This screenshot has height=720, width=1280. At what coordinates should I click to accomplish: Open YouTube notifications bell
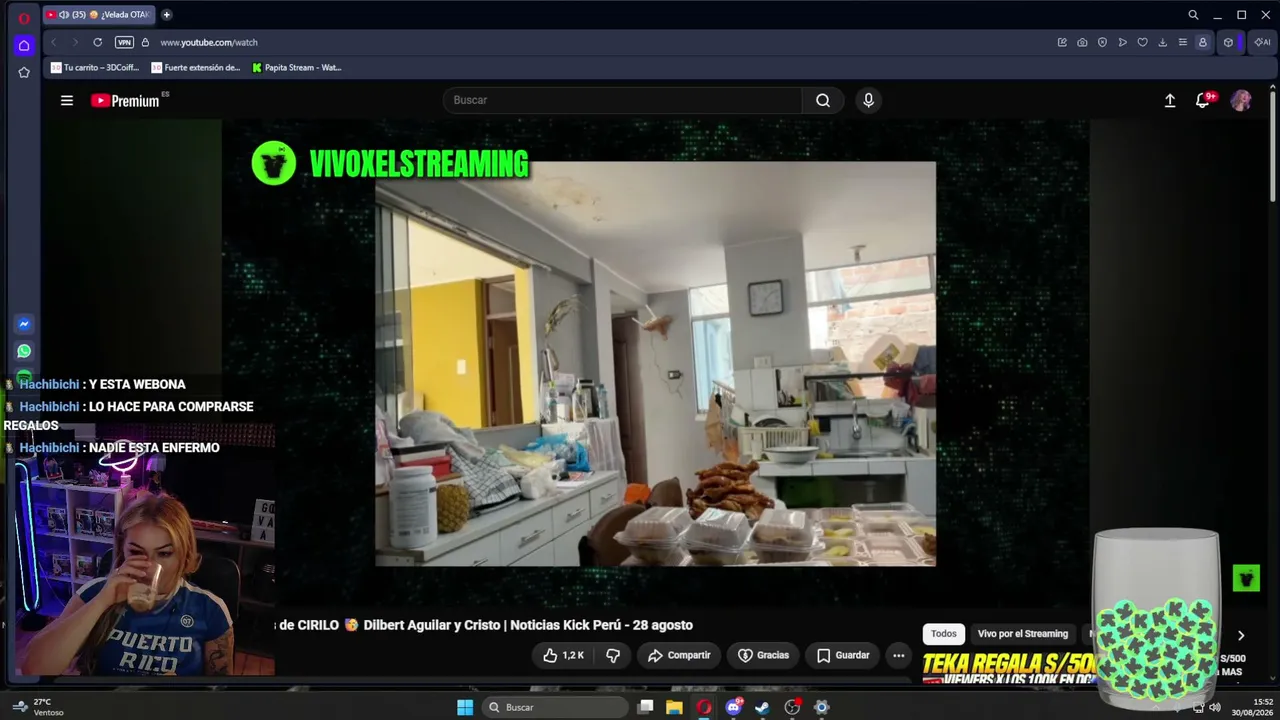(1203, 100)
